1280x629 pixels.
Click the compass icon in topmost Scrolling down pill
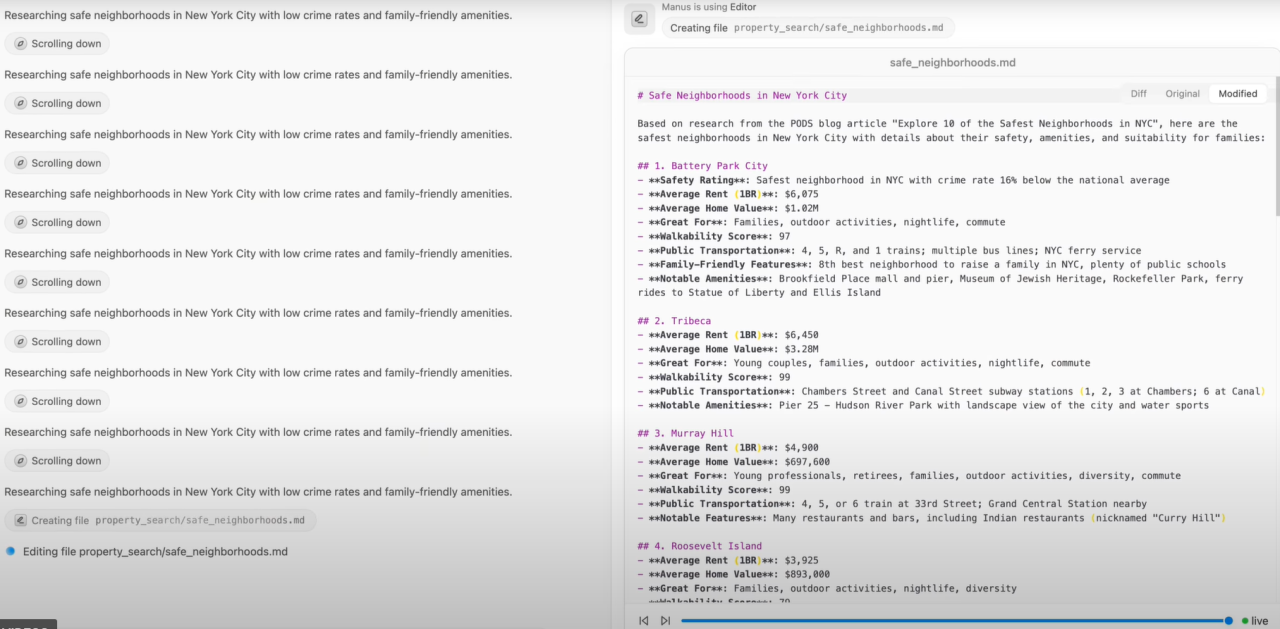20,44
